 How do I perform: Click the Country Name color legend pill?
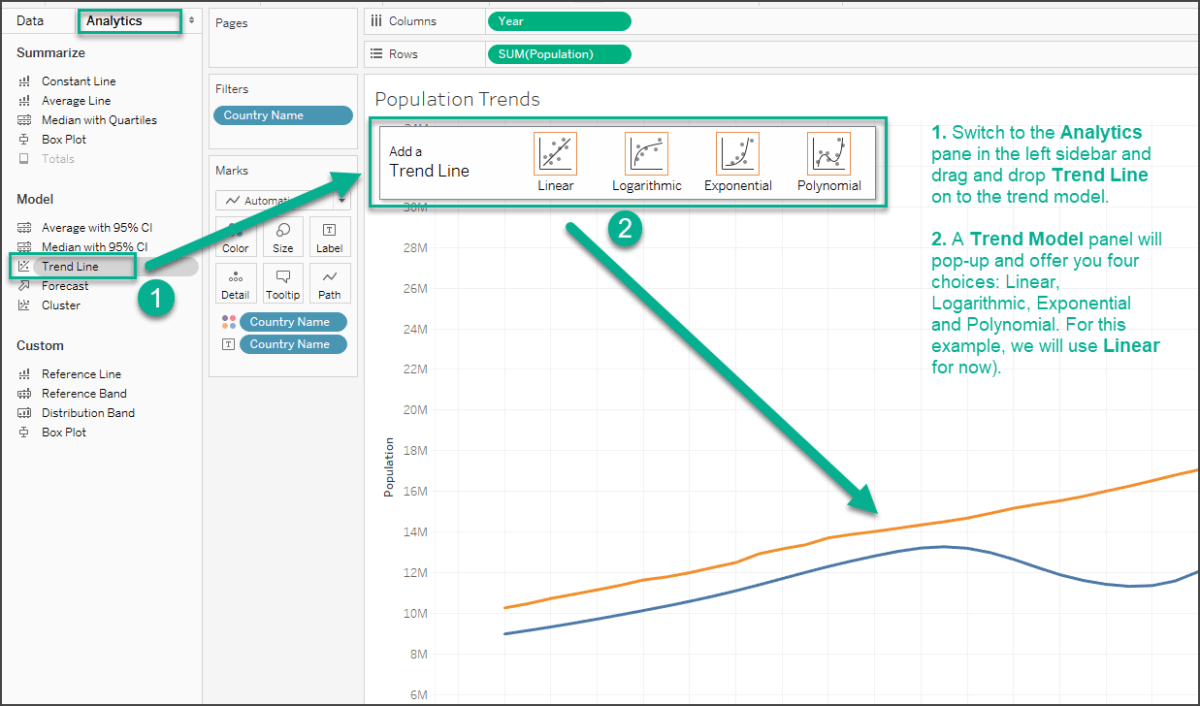[292, 321]
